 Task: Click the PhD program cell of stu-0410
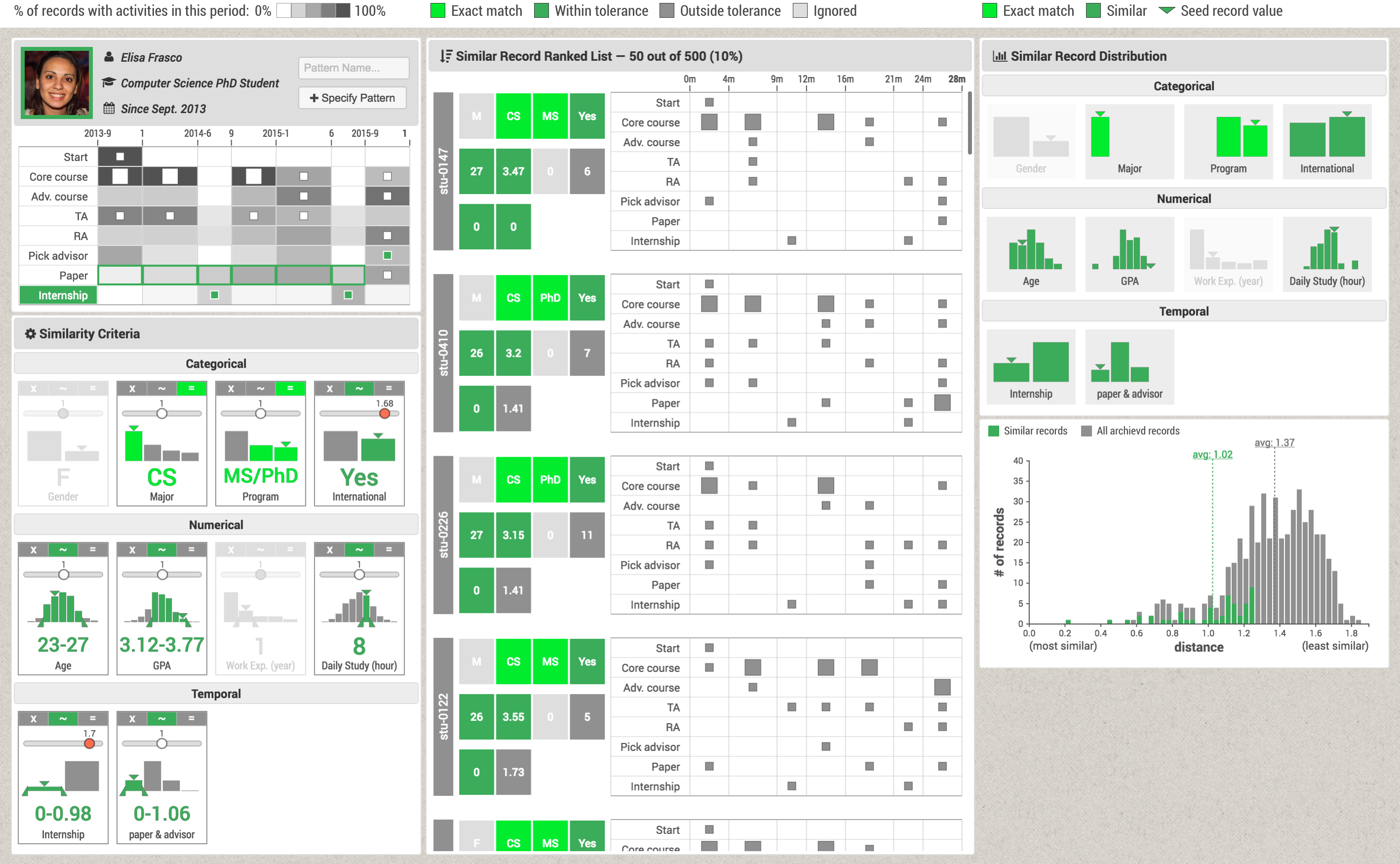click(550, 297)
